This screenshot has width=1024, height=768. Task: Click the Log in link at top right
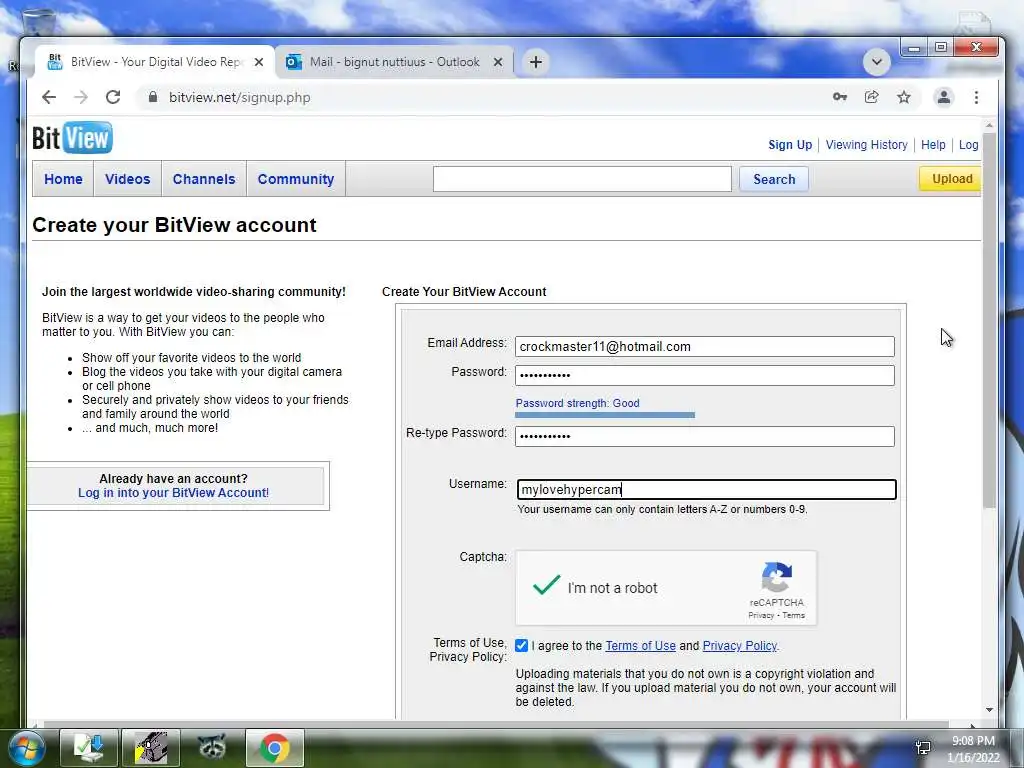pyautogui.click(x=969, y=145)
